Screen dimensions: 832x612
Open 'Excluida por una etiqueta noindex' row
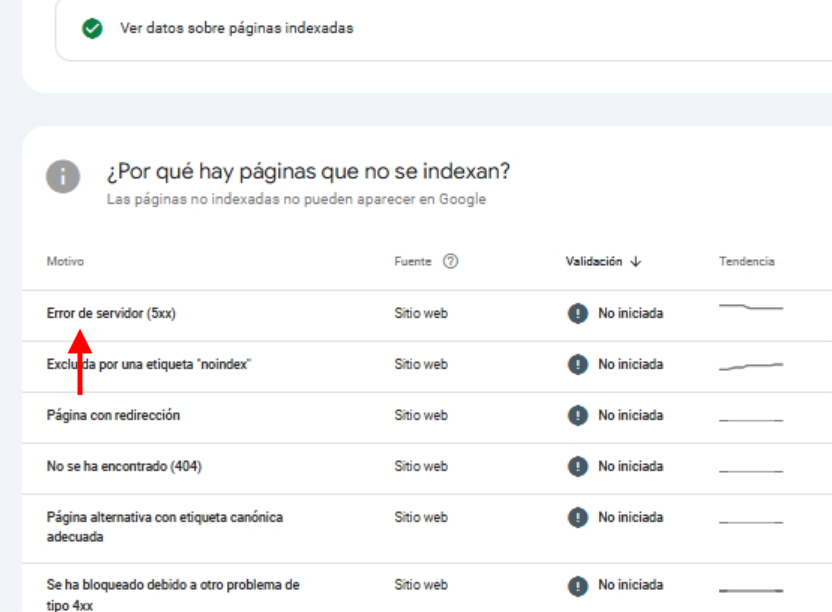(148, 364)
